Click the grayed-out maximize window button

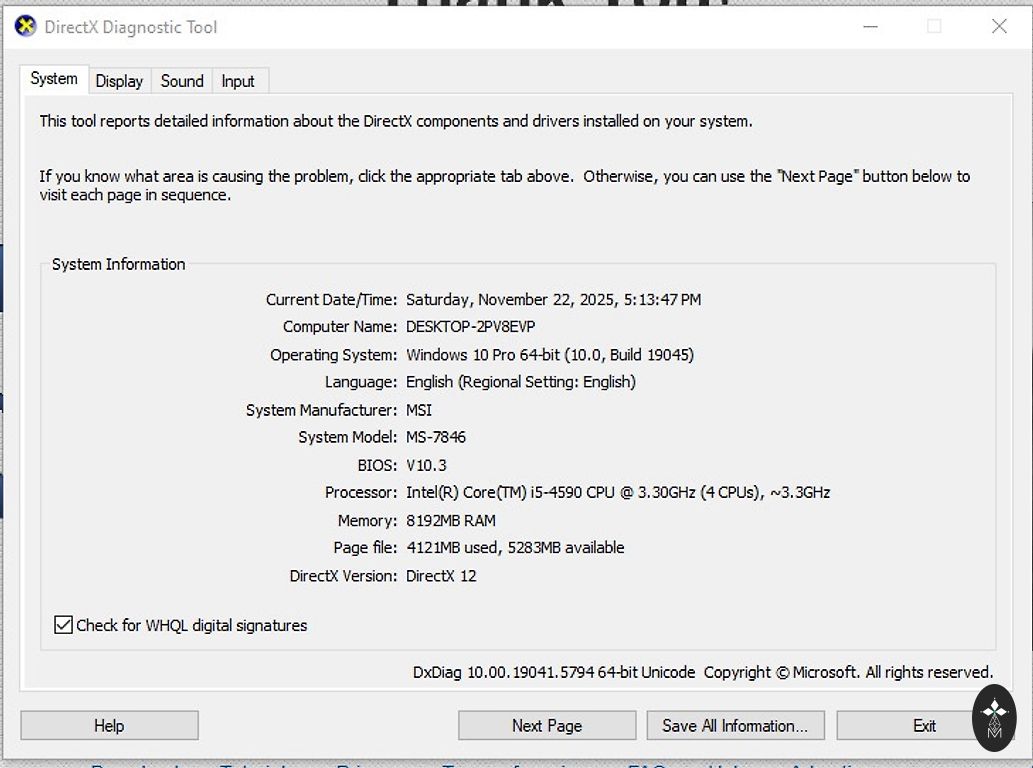[x=934, y=27]
